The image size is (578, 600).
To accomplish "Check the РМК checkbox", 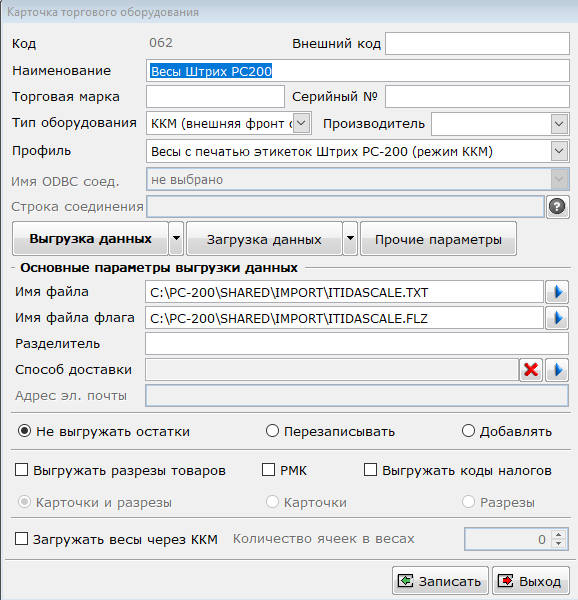I will (x=269, y=470).
